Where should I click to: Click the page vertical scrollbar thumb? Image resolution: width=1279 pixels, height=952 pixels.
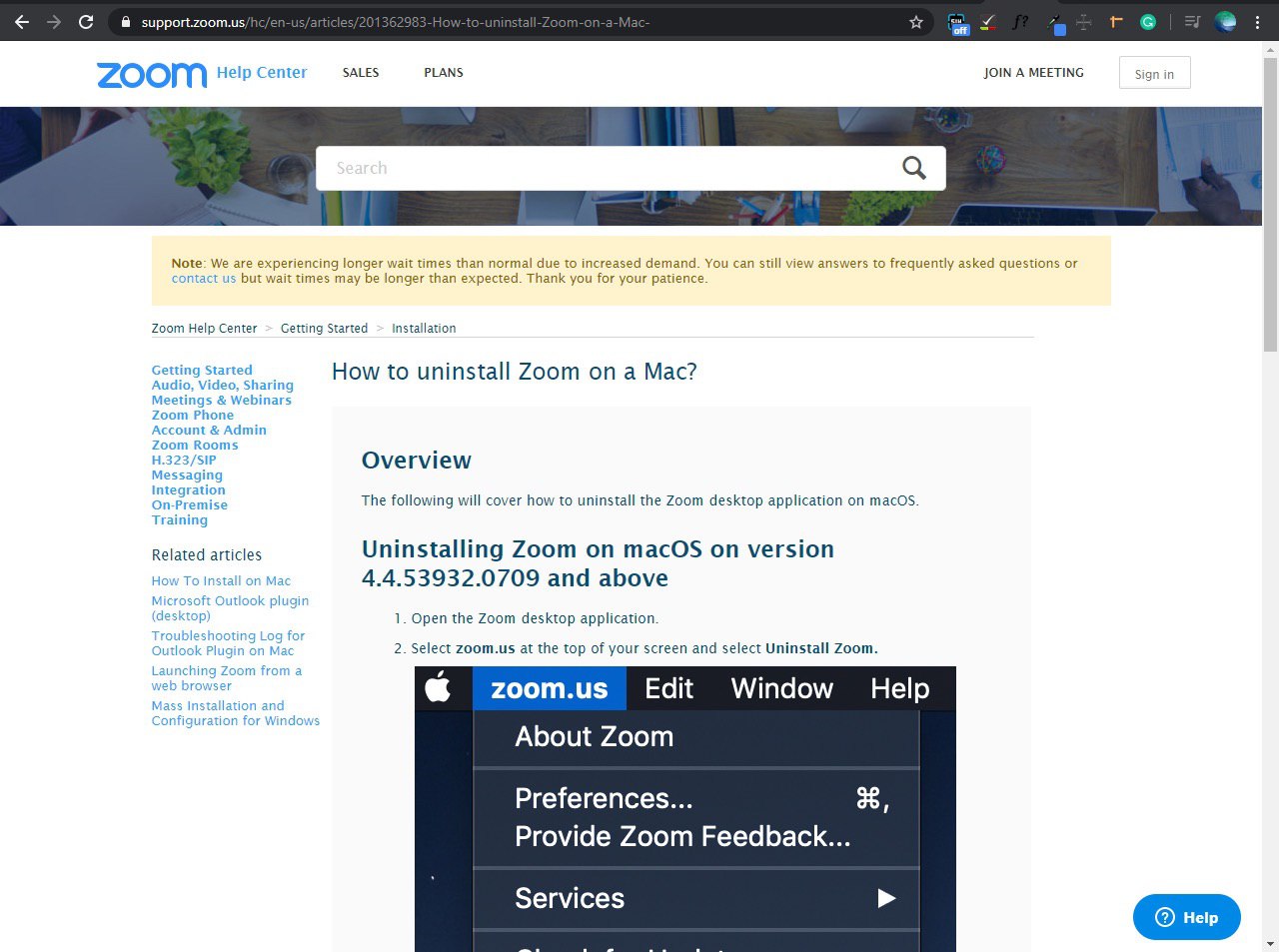click(1270, 203)
